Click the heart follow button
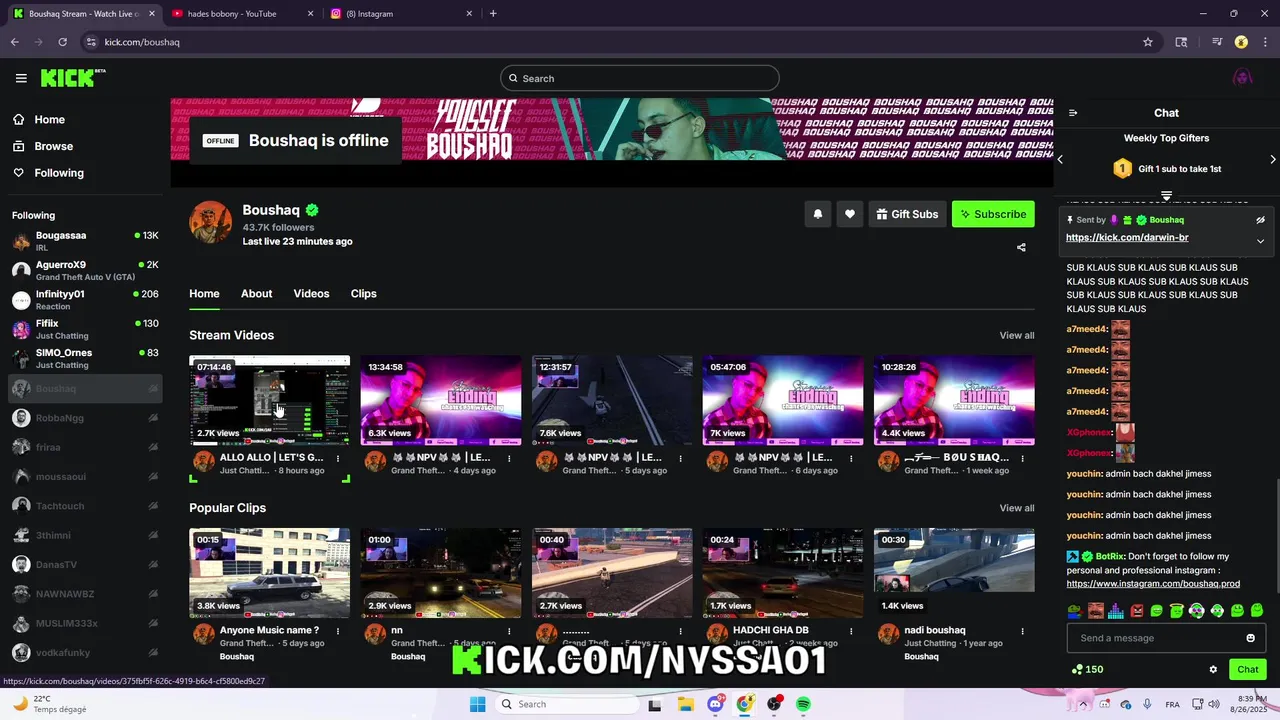Screen dimensions: 1280x720 (x=850, y=214)
